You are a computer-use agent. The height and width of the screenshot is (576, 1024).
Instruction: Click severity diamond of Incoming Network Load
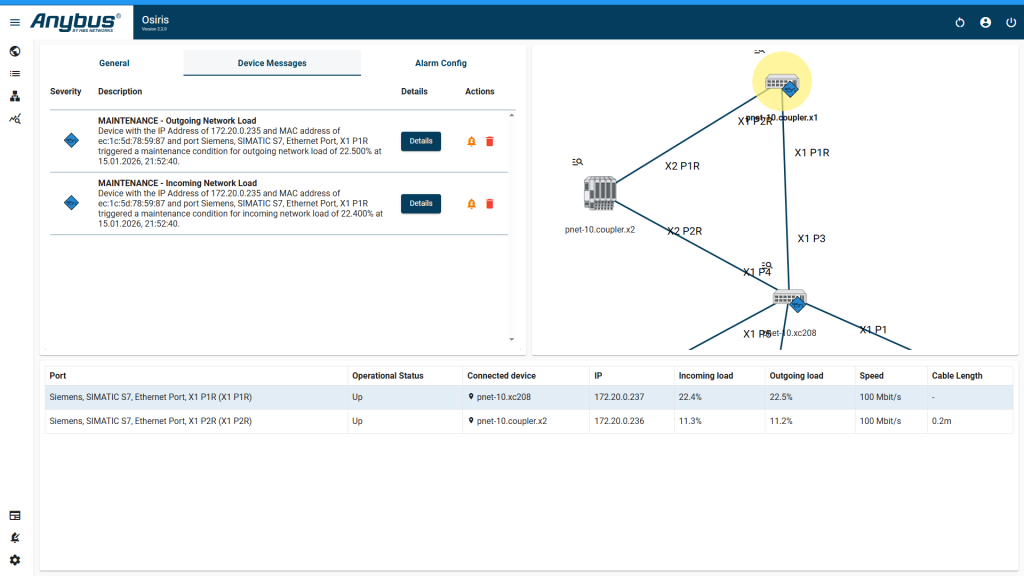(x=71, y=203)
